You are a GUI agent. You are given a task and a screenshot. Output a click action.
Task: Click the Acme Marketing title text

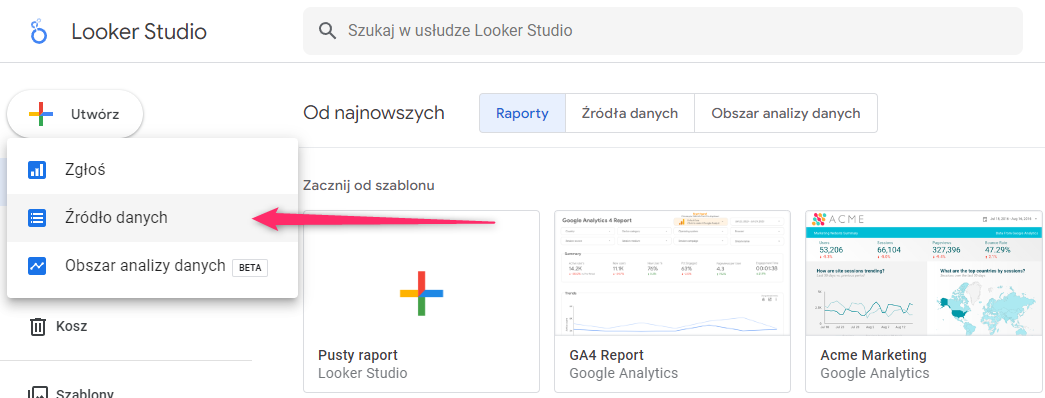(x=874, y=355)
